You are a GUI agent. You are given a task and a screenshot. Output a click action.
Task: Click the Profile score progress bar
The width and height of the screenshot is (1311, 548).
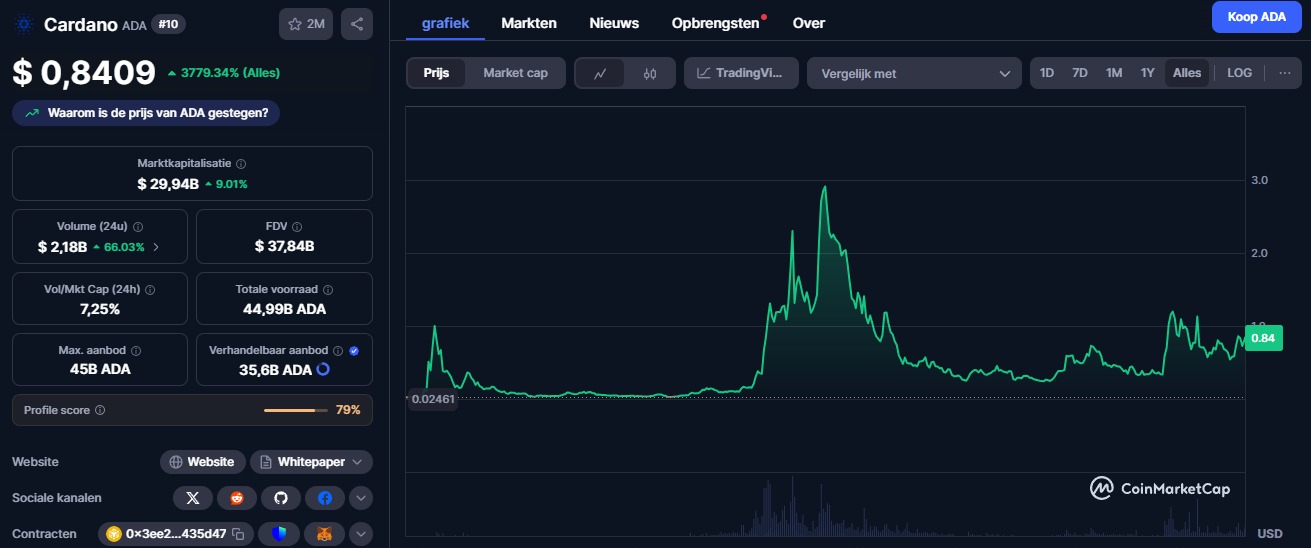296,410
